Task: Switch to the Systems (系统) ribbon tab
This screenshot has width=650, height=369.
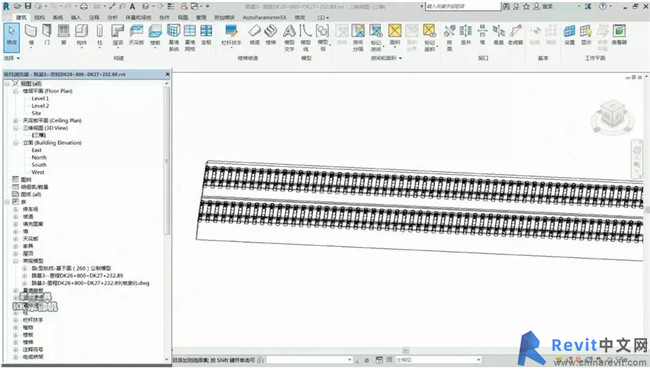Action: point(58,17)
